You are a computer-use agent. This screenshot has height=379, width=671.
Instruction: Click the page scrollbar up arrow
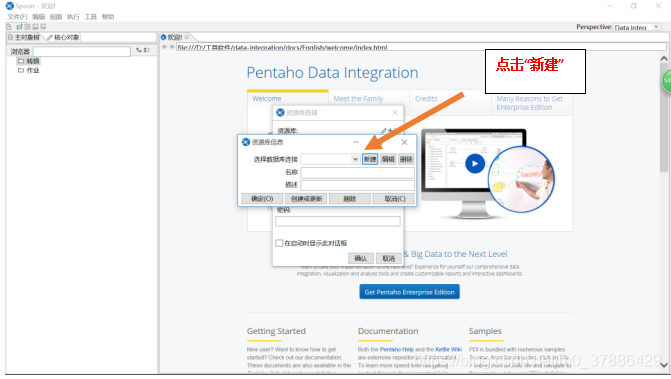pyautogui.click(x=664, y=59)
